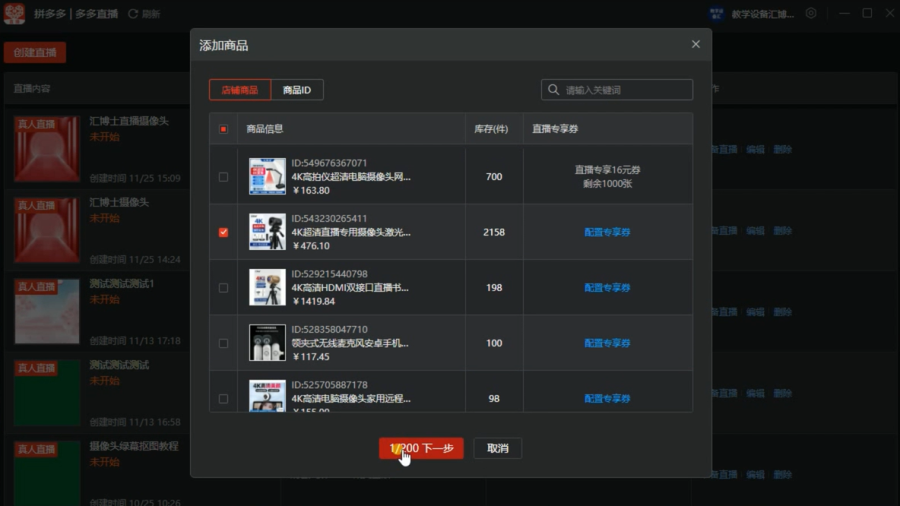Focus the 请输入关键词 search field

(x=617, y=89)
